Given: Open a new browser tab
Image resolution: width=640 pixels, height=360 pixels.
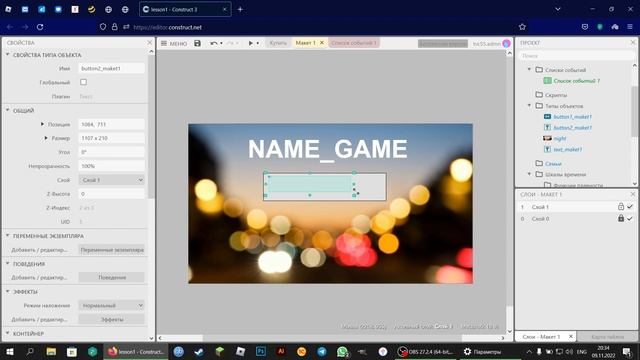Looking at the screenshot, I should coord(240,9).
